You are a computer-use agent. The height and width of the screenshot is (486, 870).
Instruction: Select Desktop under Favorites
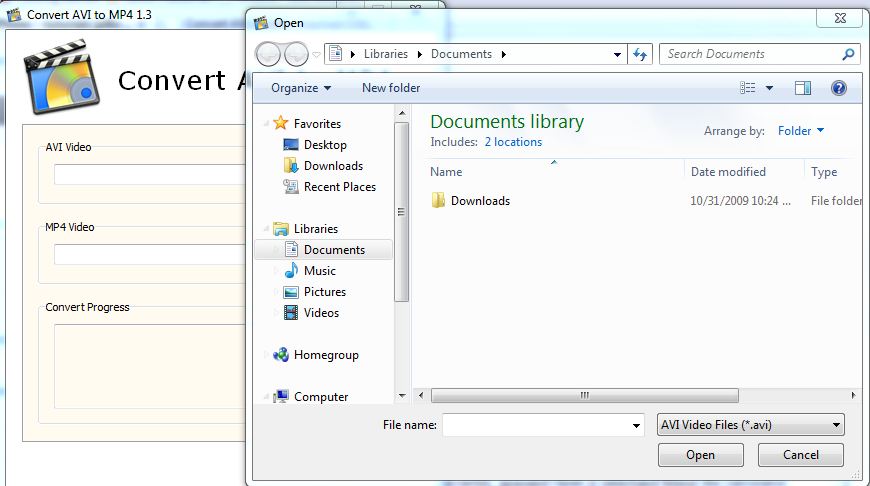pyautogui.click(x=325, y=145)
